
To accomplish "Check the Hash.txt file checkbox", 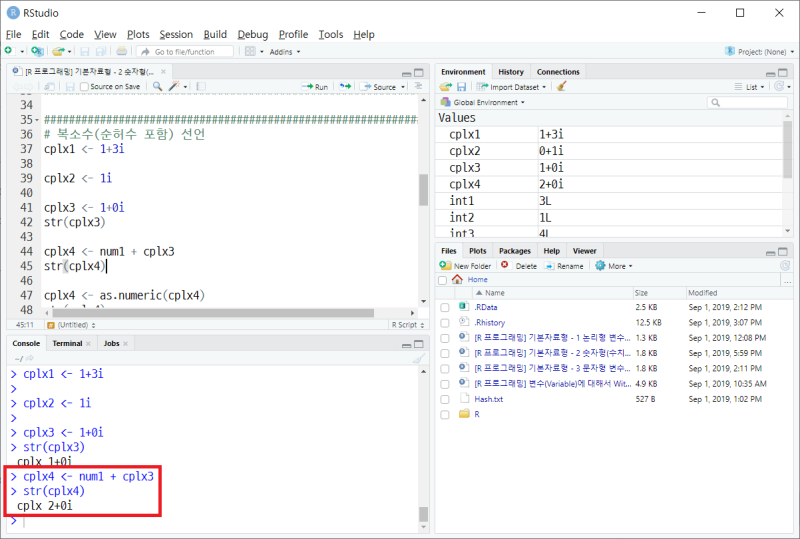I will coord(445,400).
